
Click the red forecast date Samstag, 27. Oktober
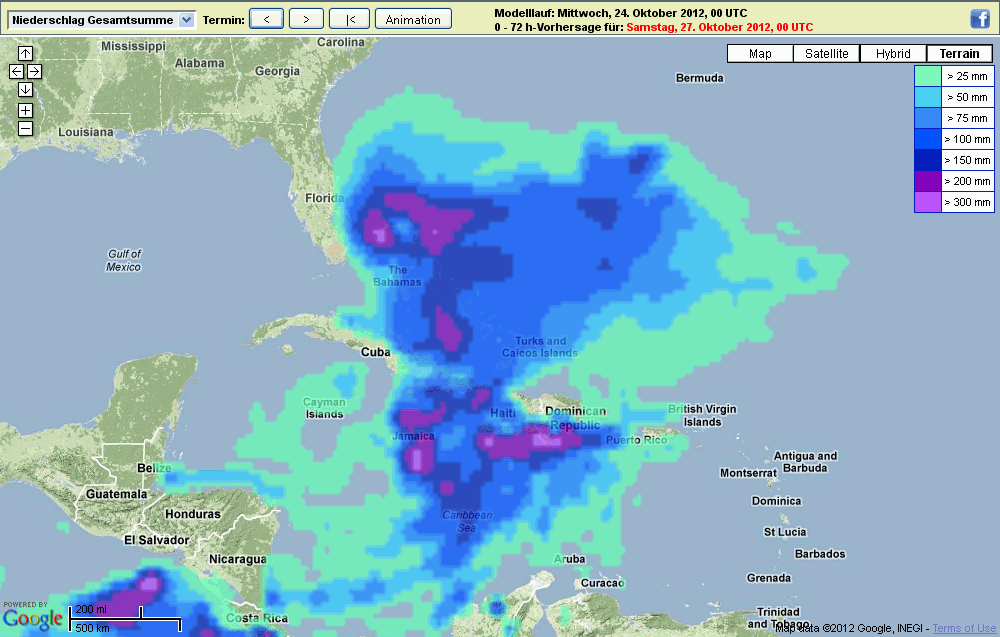719,27
